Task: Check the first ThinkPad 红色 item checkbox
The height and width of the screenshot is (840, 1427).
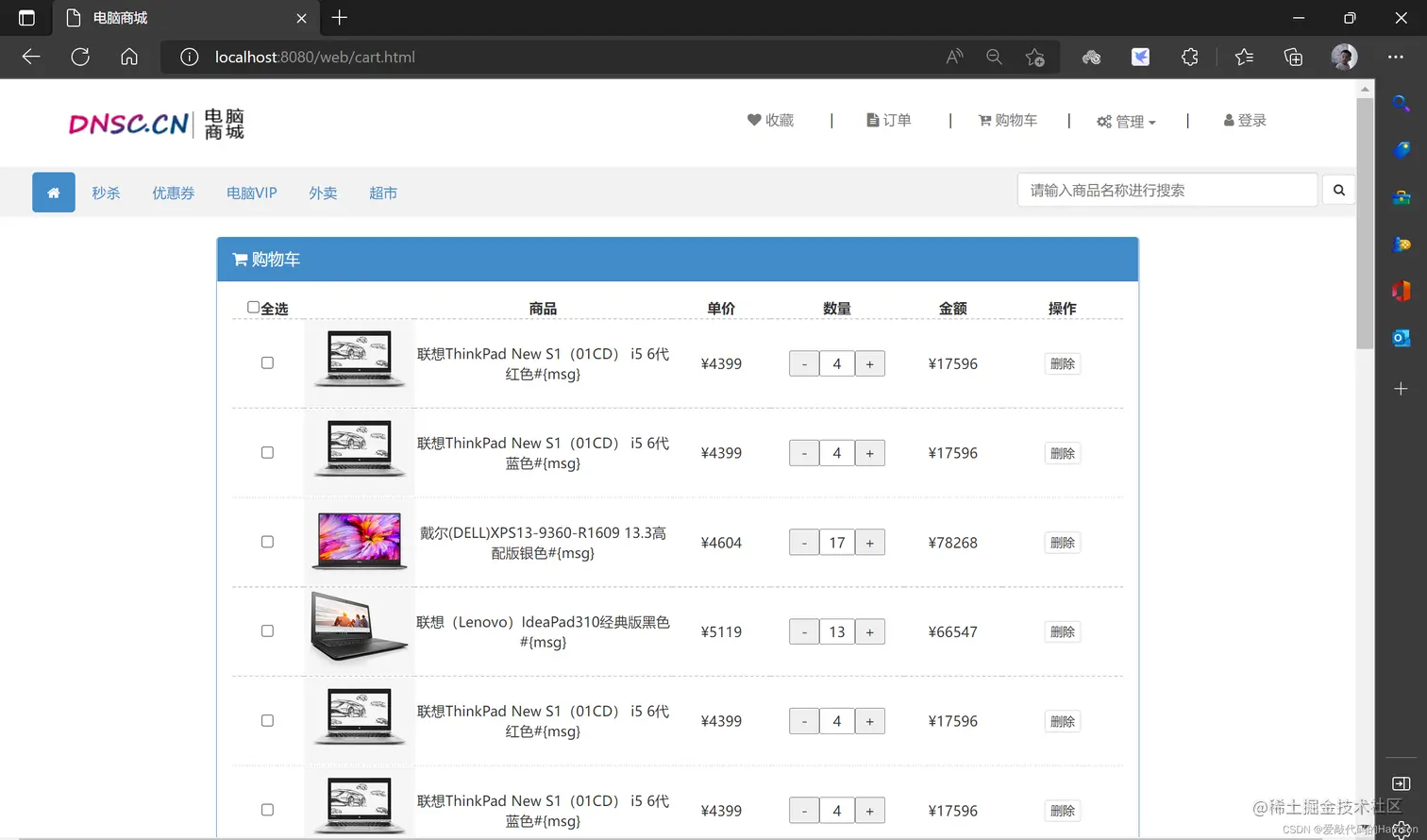Action: (267, 362)
